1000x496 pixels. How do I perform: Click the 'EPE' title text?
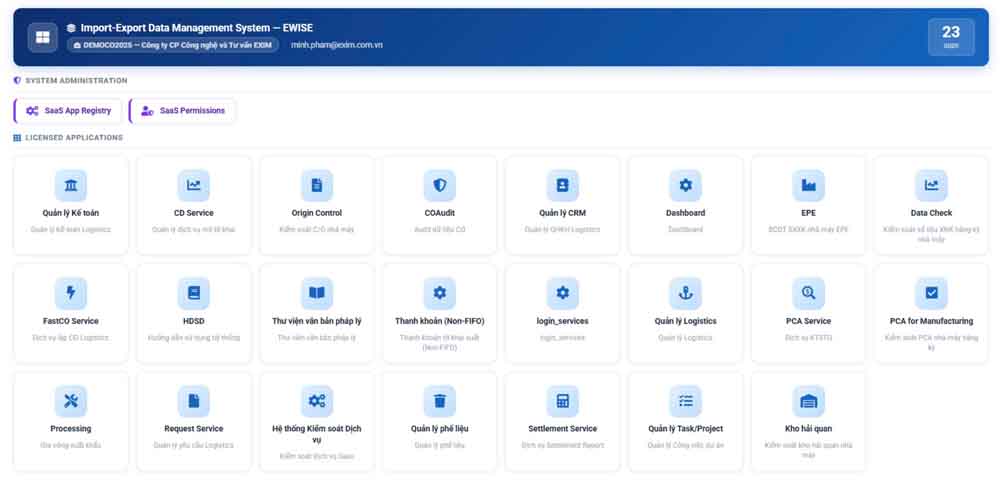point(809,213)
